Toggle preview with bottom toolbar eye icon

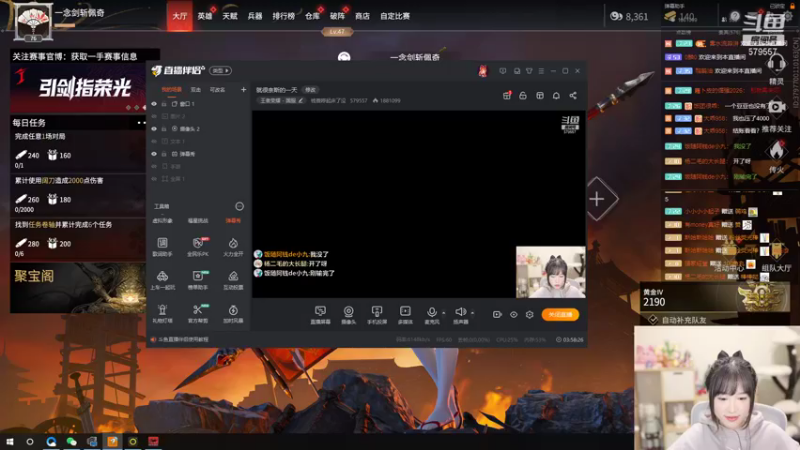(514, 315)
